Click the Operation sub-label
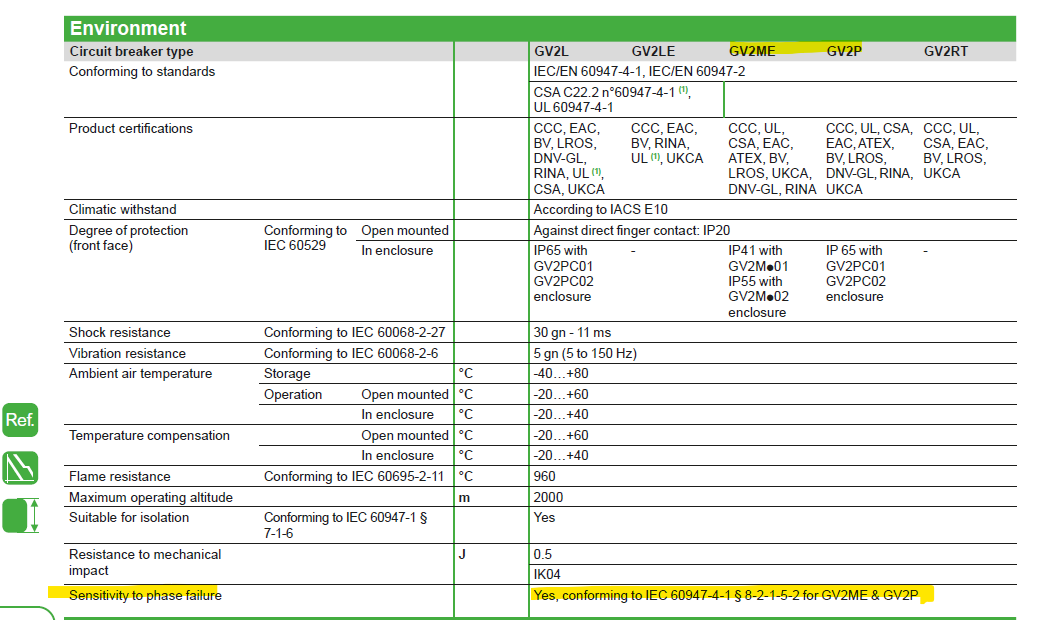This screenshot has width=1044, height=620. click(x=293, y=394)
